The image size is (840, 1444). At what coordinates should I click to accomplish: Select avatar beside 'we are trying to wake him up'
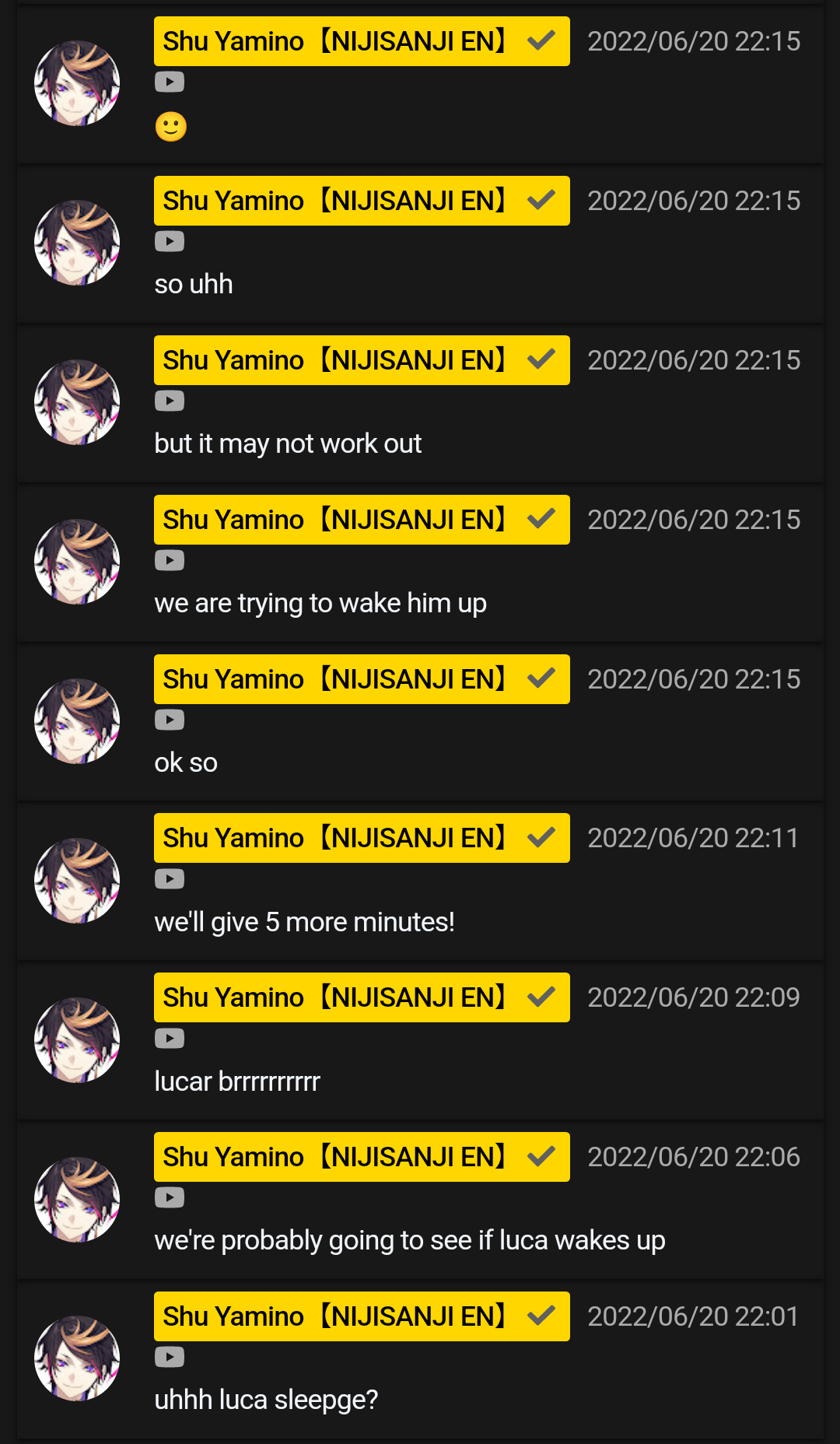(x=77, y=562)
